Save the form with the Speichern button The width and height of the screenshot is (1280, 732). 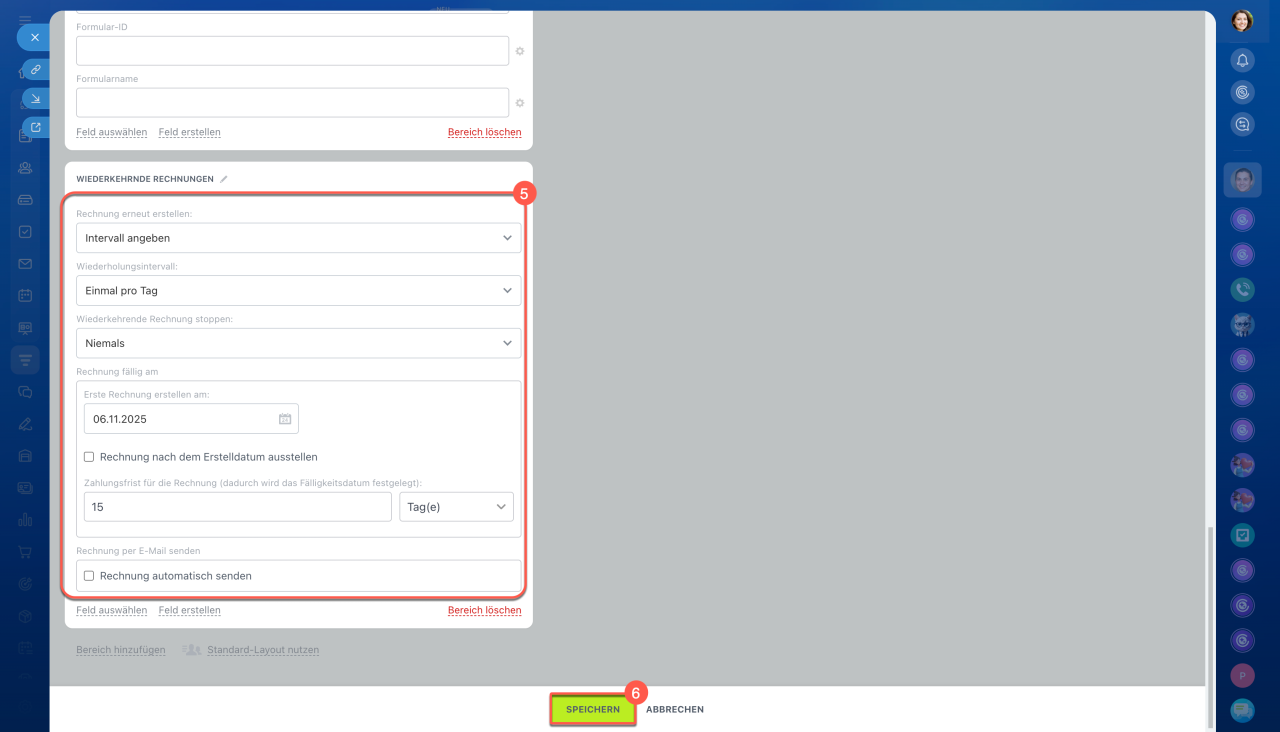(593, 710)
